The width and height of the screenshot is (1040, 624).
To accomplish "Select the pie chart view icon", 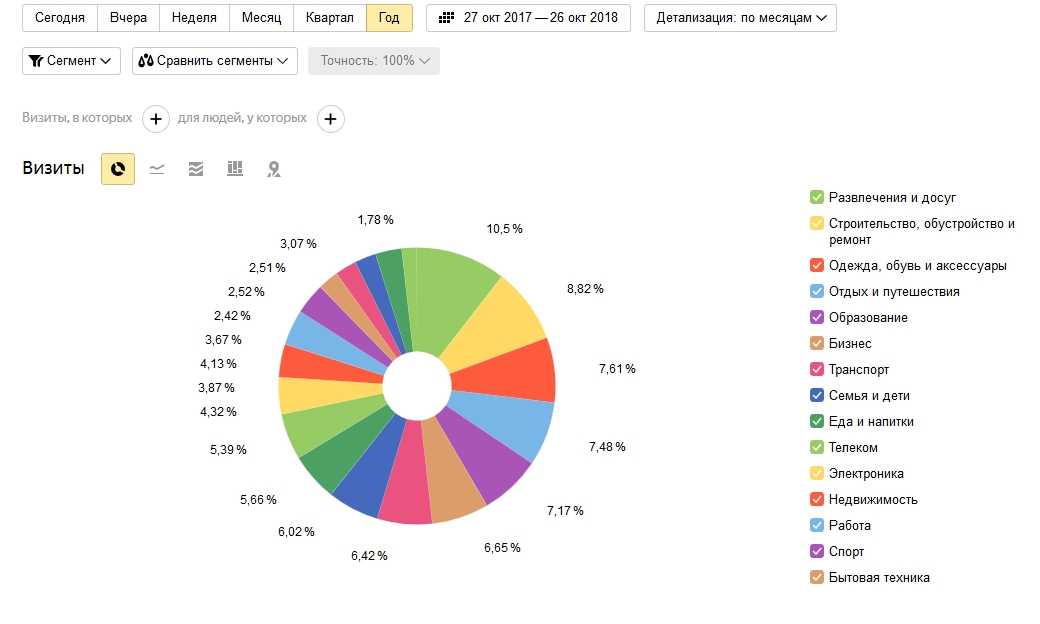I will click(118, 169).
